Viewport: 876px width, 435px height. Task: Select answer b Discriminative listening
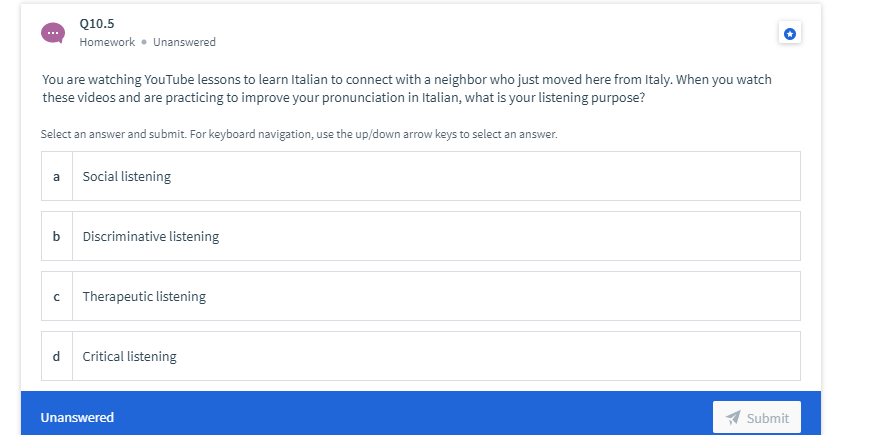coord(421,236)
